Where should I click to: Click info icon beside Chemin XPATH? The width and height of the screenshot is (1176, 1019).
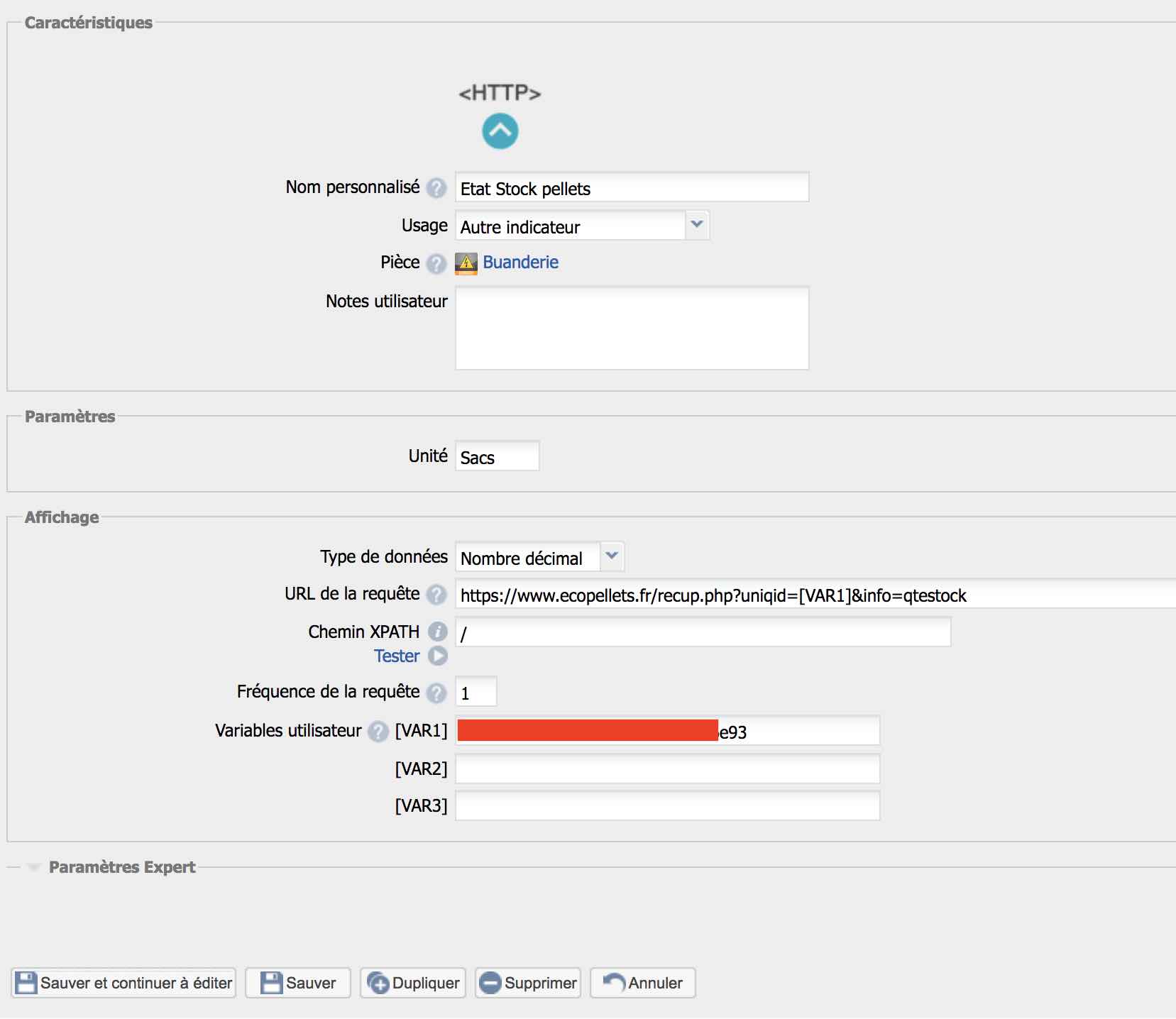(437, 632)
